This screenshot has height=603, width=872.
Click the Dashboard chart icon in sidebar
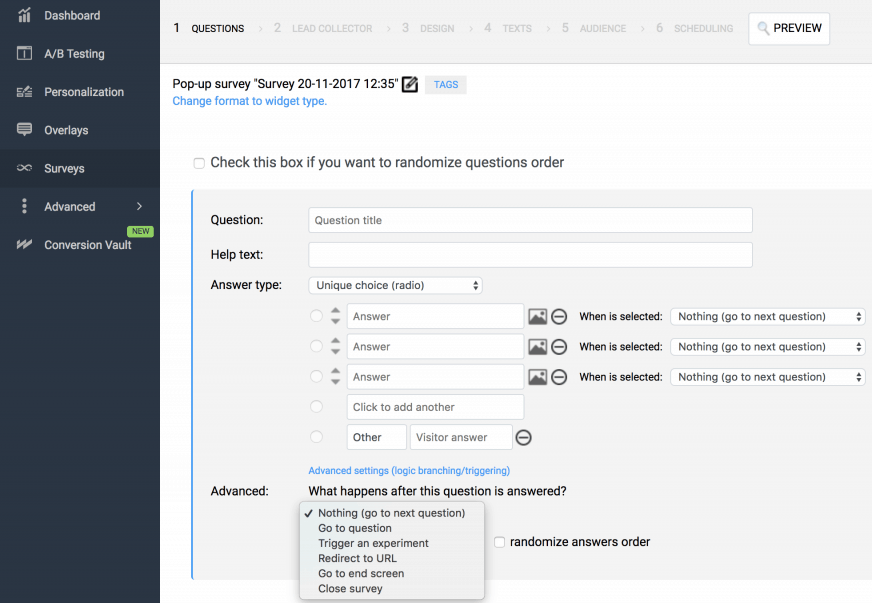24,15
